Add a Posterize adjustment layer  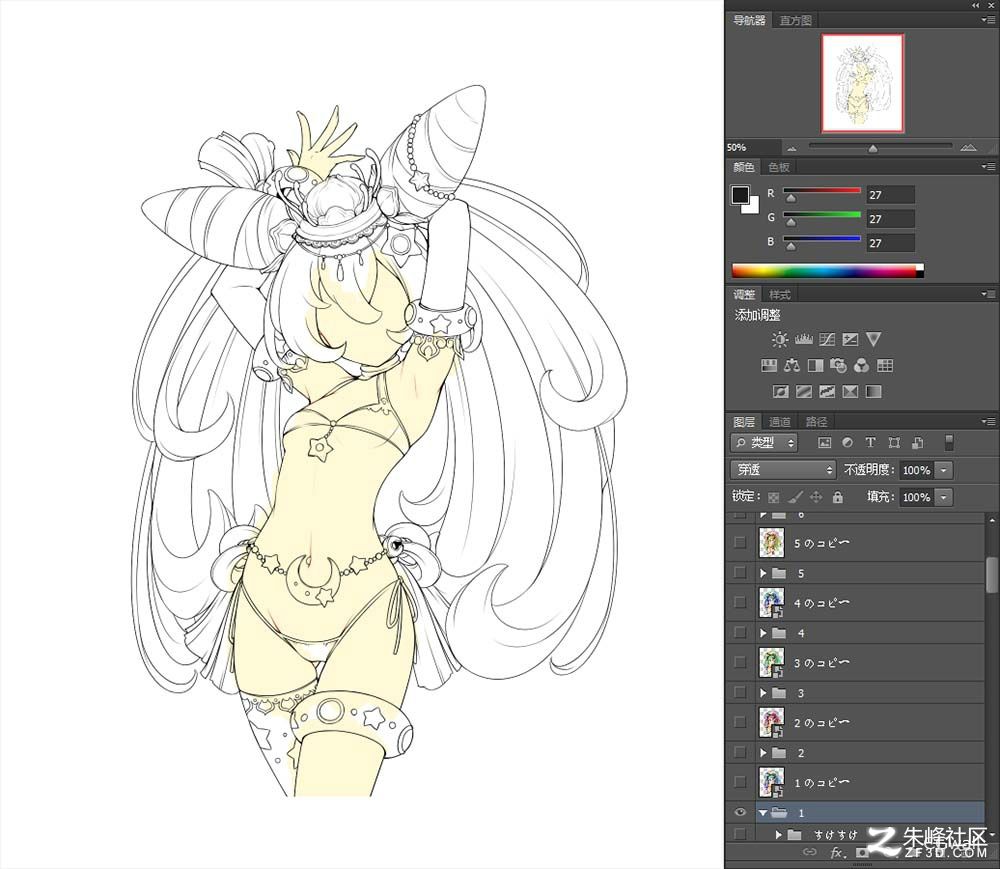804,391
